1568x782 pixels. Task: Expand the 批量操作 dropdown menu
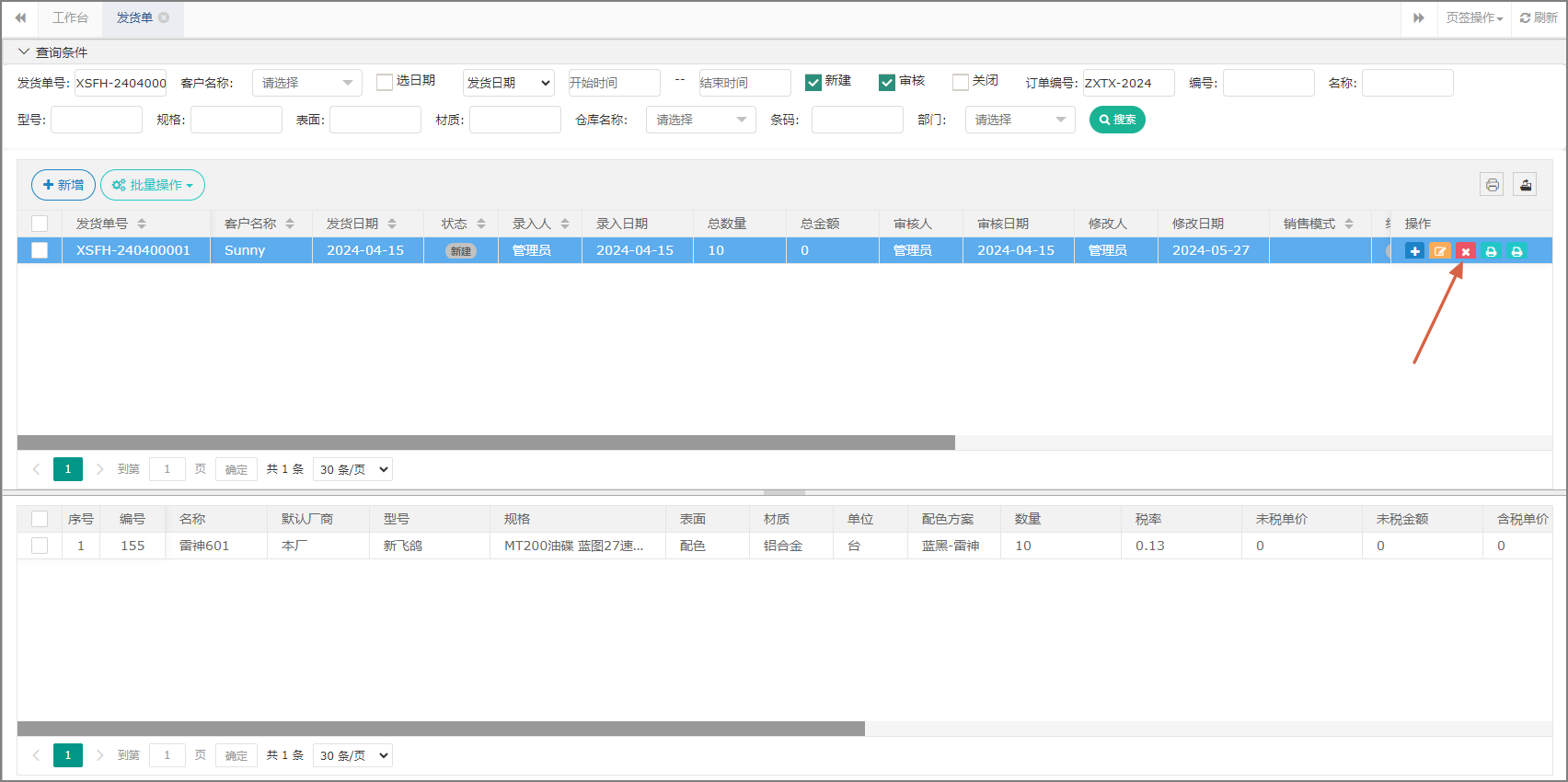point(153,185)
